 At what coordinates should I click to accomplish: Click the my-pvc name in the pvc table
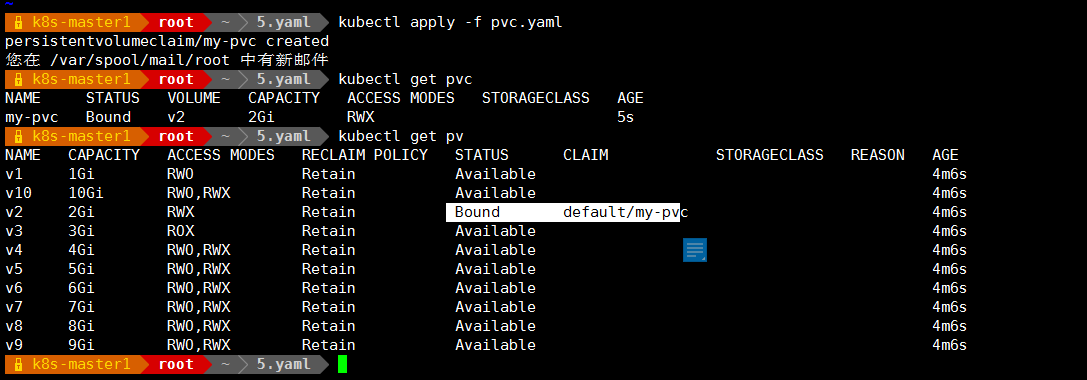click(x=32, y=117)
